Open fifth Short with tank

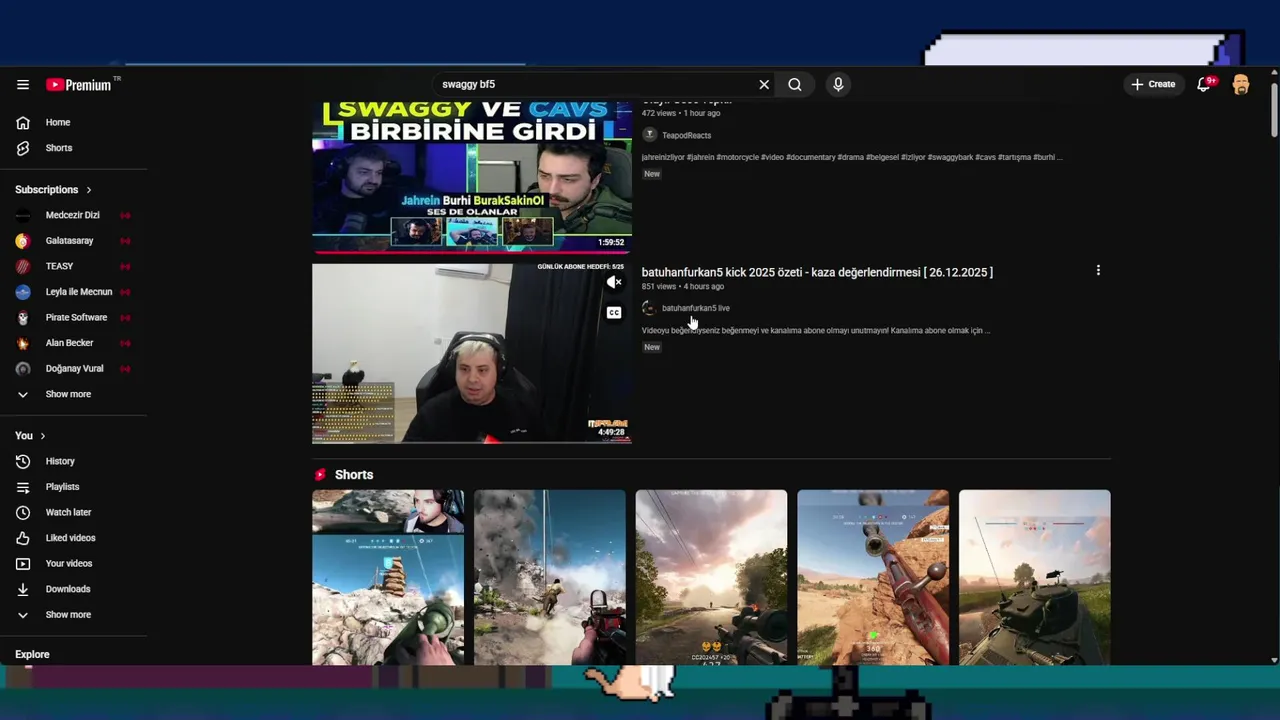1034,577
